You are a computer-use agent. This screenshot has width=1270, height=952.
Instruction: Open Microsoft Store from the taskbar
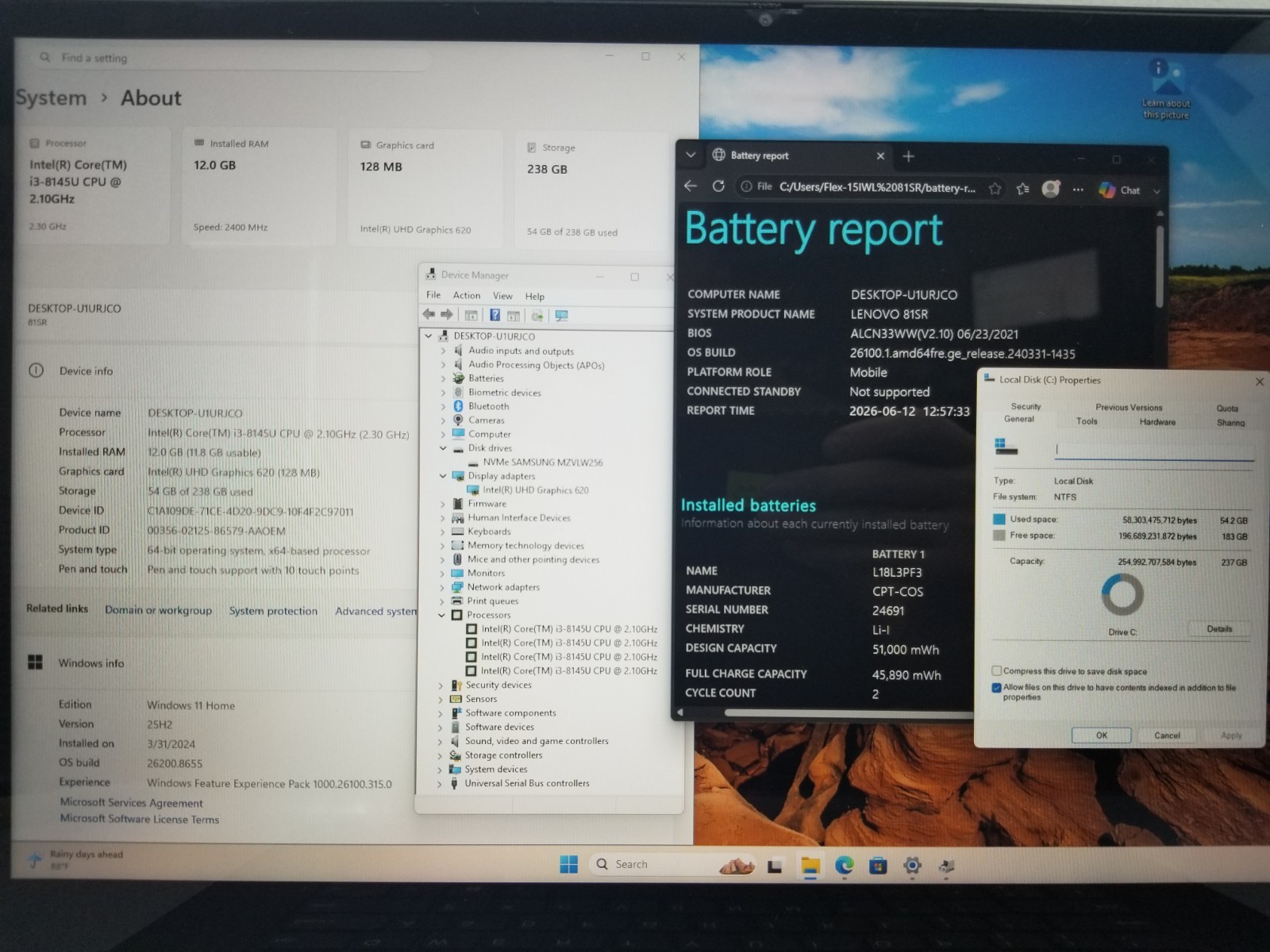(878, 866)
